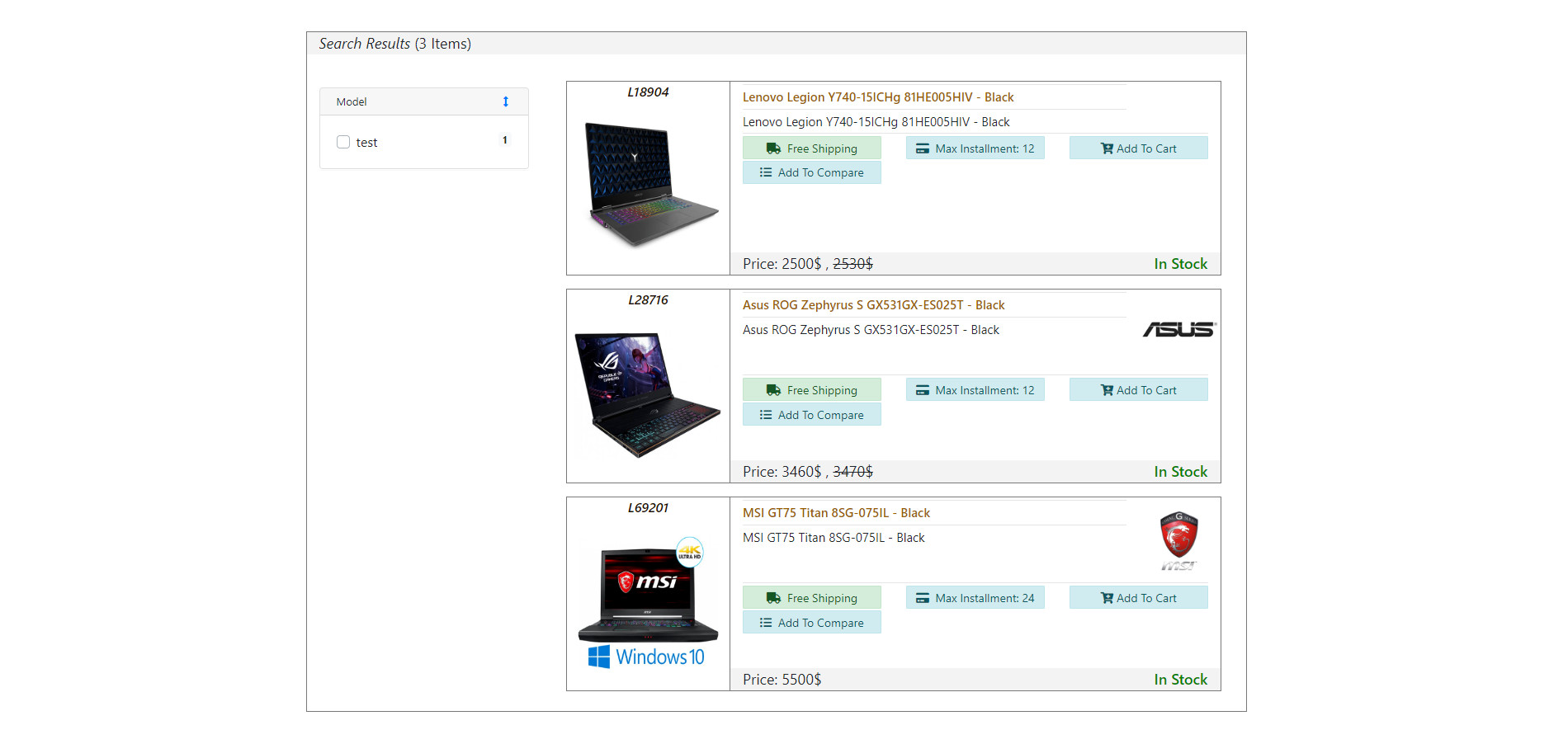Expand the Model filter panel header
The image size is (1568, 744).
tap(424, 101)
